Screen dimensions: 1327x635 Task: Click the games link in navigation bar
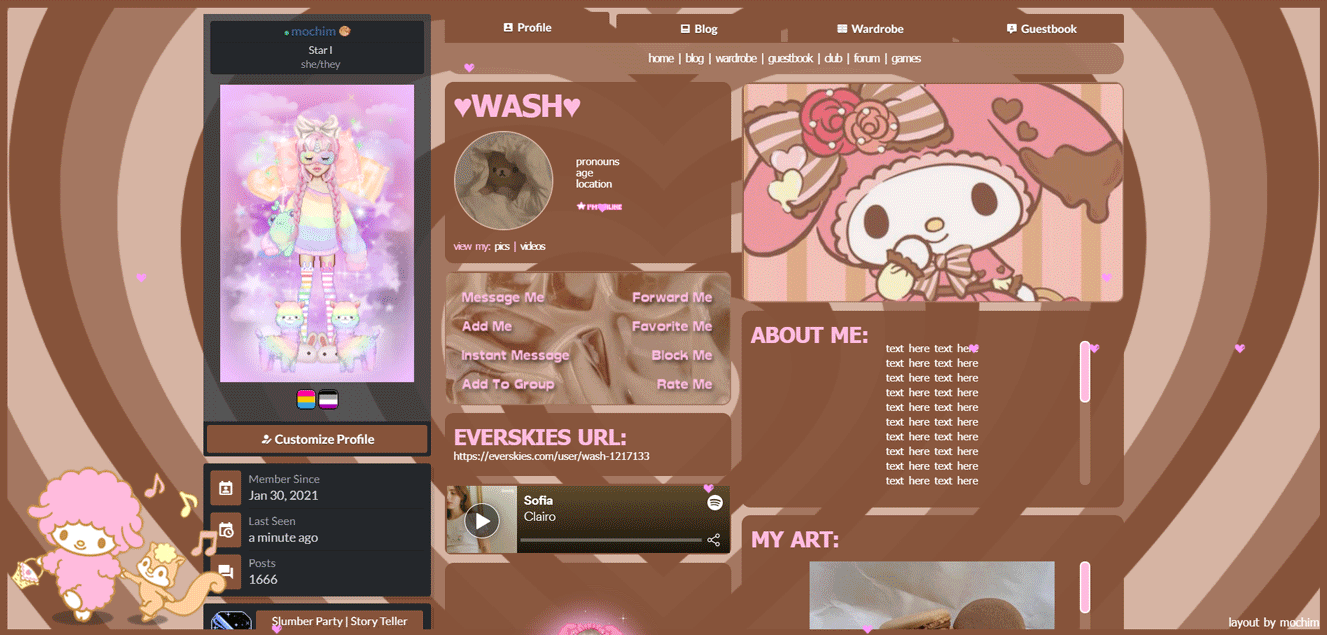click(x=906, y=58)
